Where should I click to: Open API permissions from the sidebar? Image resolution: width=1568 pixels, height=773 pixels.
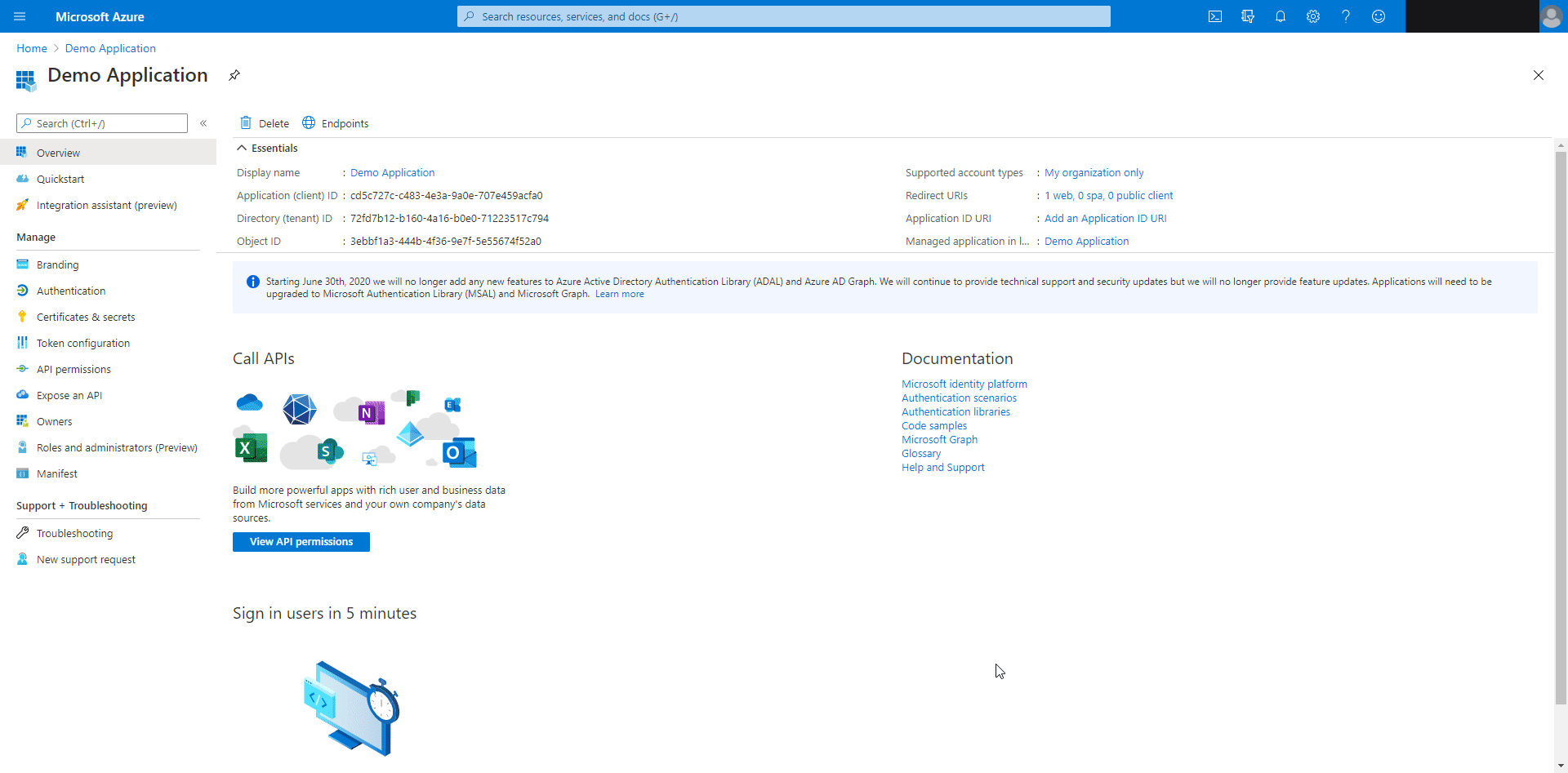(x=74, y=369)
